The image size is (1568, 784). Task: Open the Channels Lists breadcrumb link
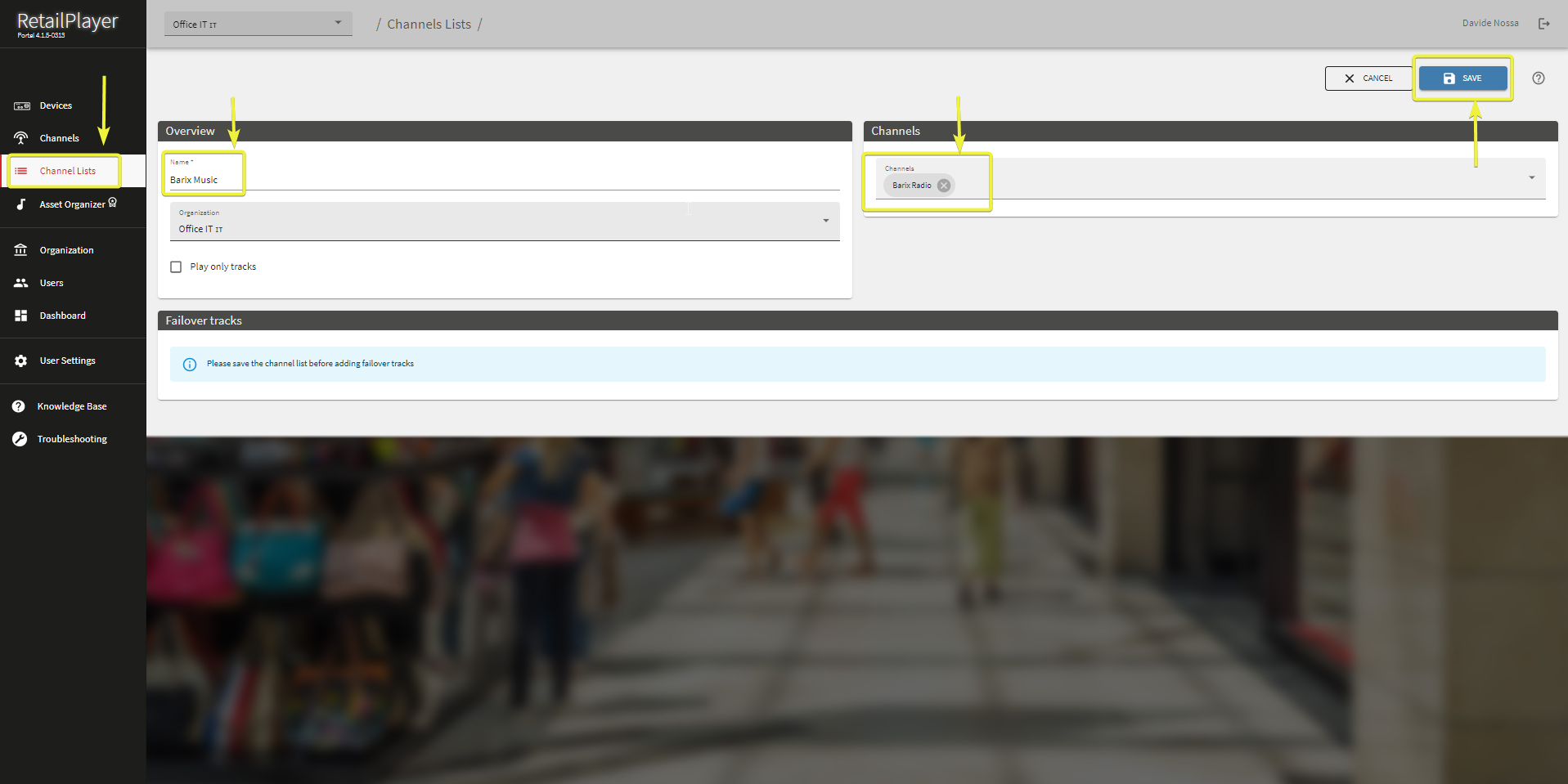(429, 25)
